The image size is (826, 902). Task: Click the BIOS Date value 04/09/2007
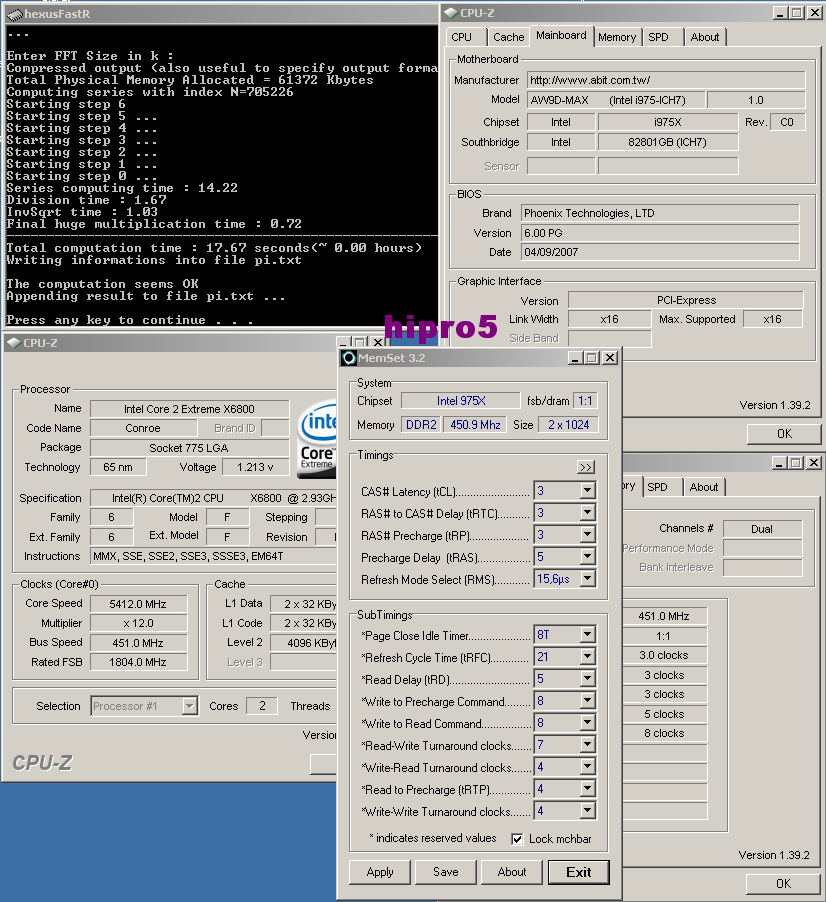click(x=660, y=252)
